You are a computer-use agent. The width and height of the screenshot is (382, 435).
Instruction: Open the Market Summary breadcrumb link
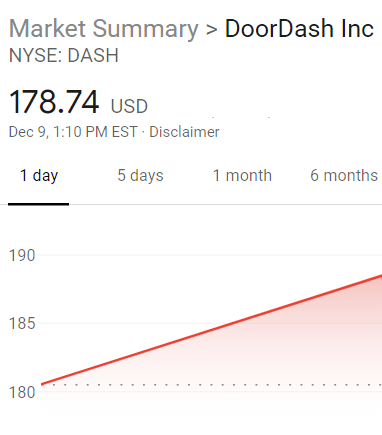[x=104, y=29]
